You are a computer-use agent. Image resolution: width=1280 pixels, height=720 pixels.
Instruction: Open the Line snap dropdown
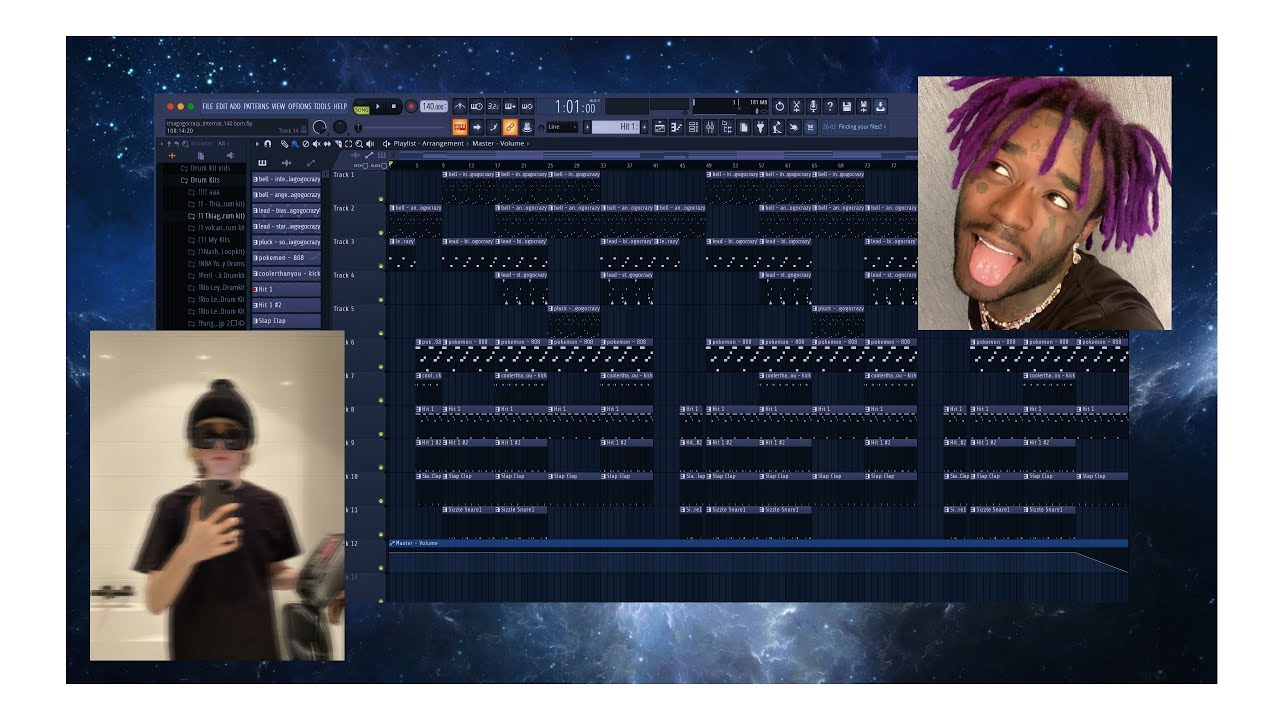tap(562, 127)
